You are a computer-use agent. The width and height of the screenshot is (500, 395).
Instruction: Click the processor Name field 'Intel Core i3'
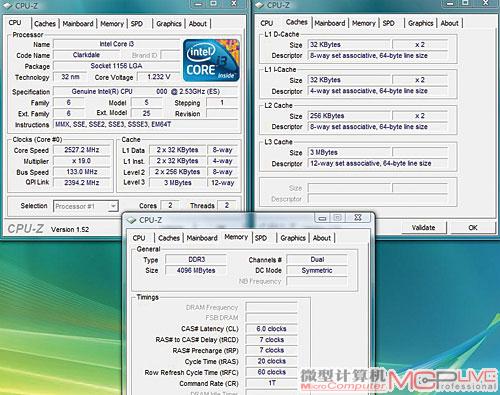[117, 44]
